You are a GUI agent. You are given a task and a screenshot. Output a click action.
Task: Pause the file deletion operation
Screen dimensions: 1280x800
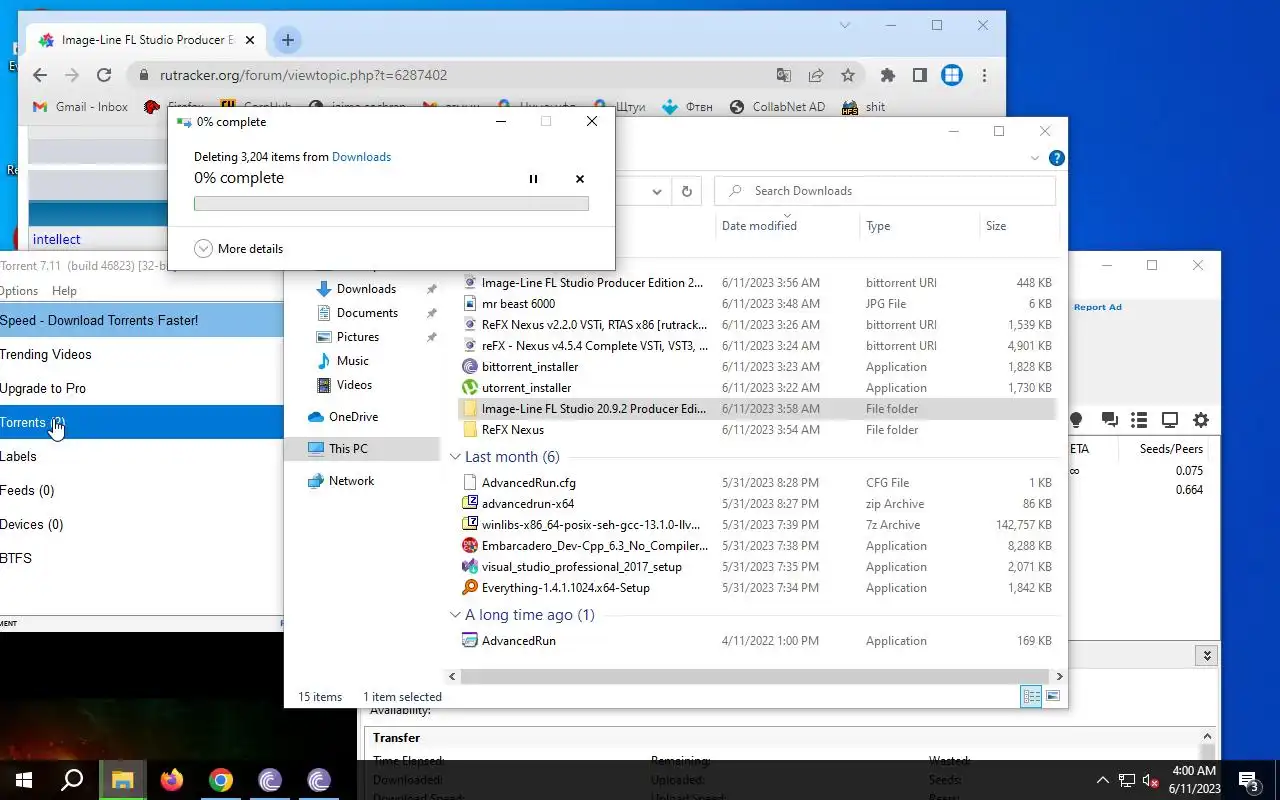coord(533,179)
